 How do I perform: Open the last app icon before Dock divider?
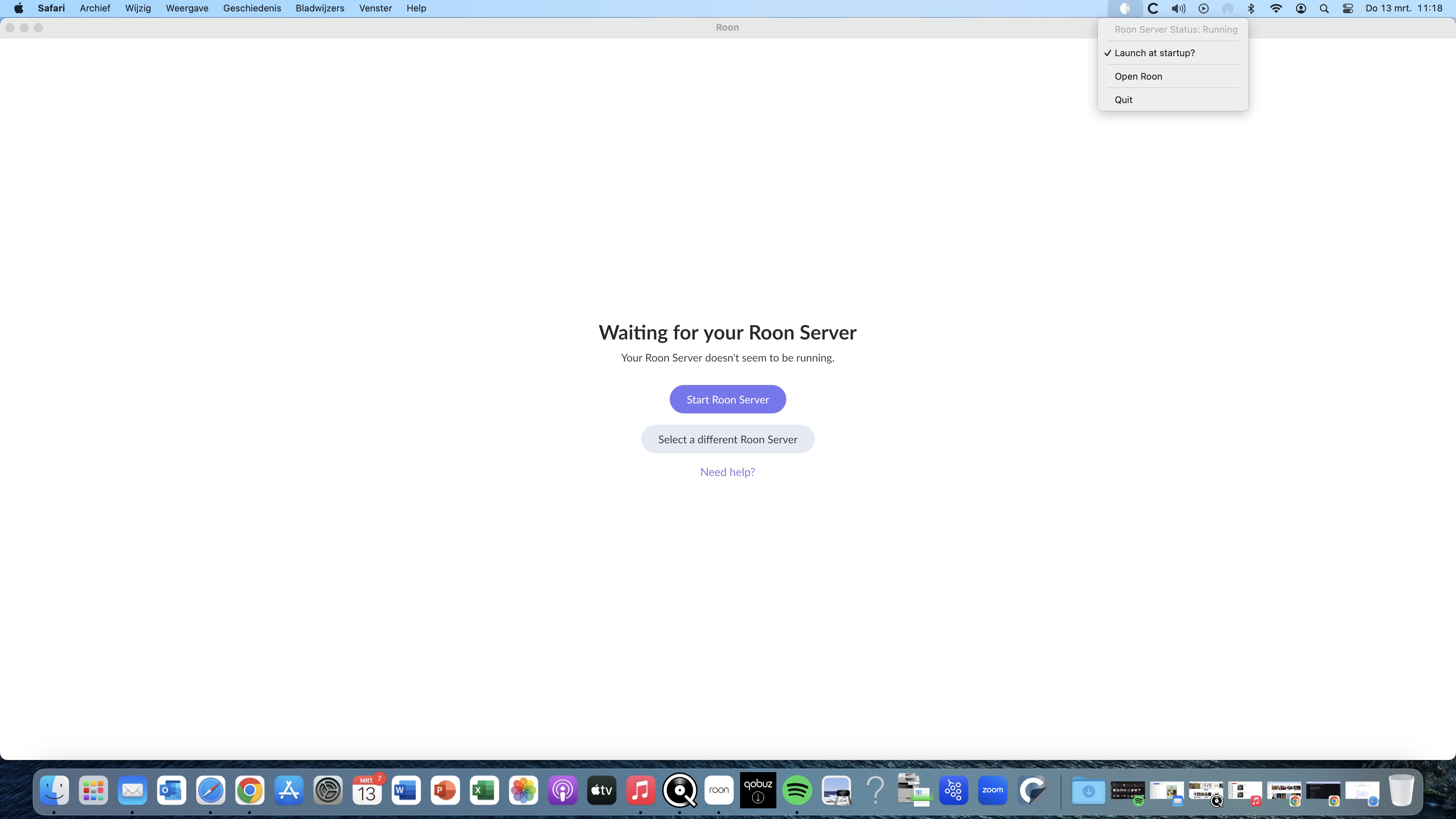click(1032, 789)
